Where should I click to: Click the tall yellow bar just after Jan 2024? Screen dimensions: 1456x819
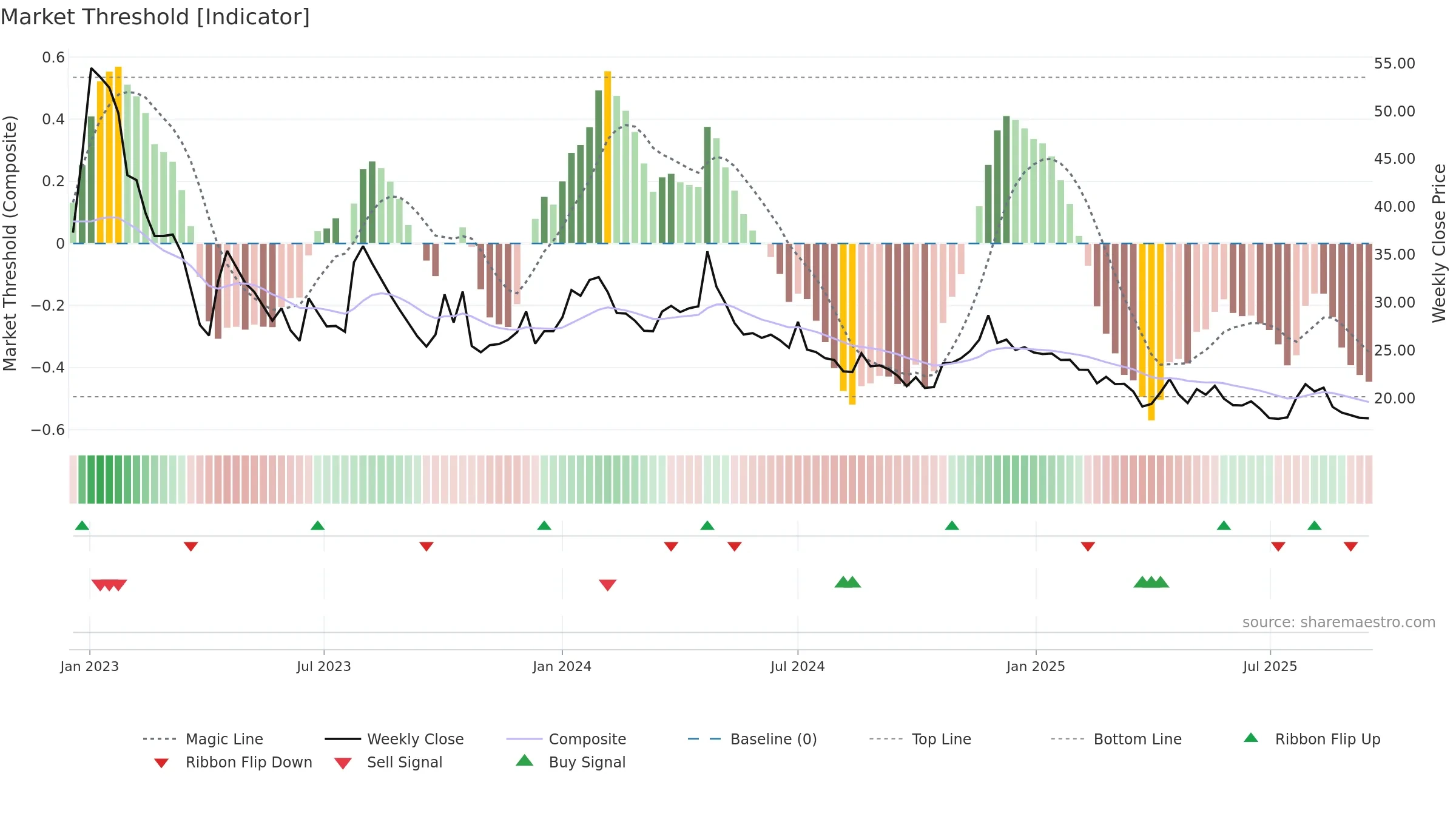point(607,157)
